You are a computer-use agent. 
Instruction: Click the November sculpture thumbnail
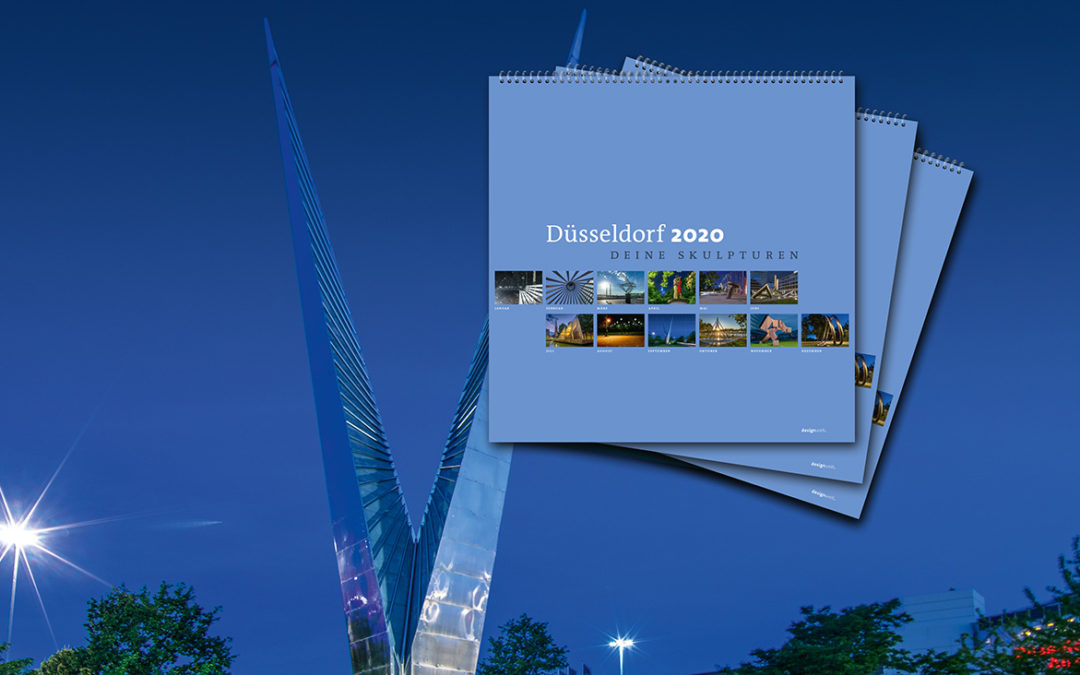[773, 330]
